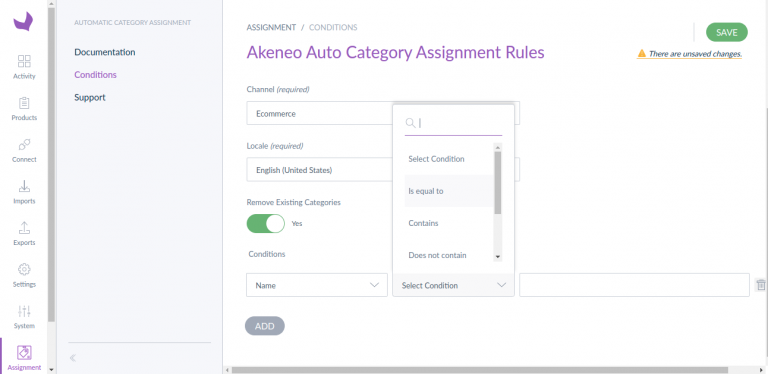Screen dimensions: 768x374
Task: Click 'Automatic Category Assignment' heading text
Action: coord(133,23)
